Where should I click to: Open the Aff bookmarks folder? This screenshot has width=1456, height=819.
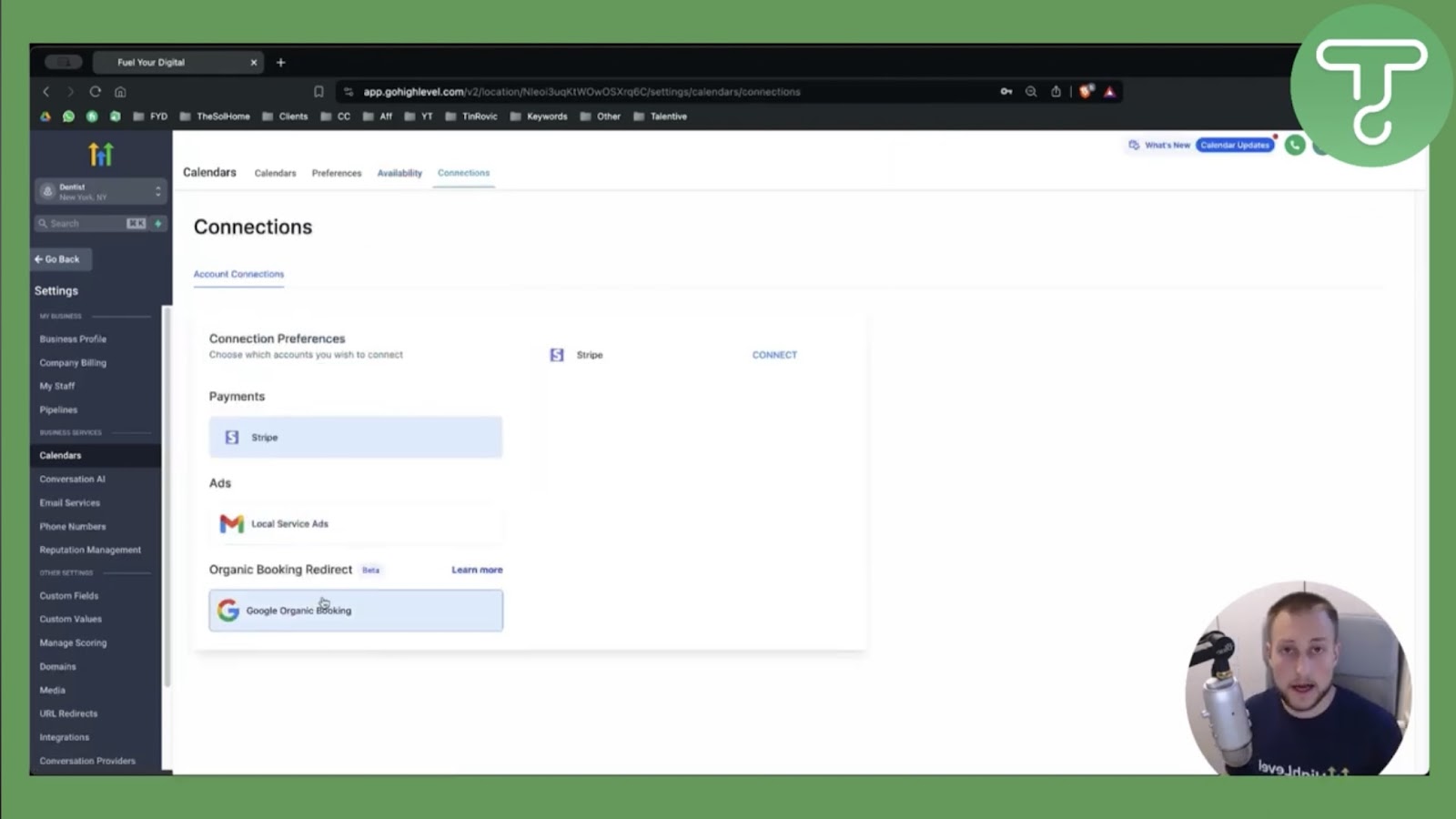click(378, 116)
